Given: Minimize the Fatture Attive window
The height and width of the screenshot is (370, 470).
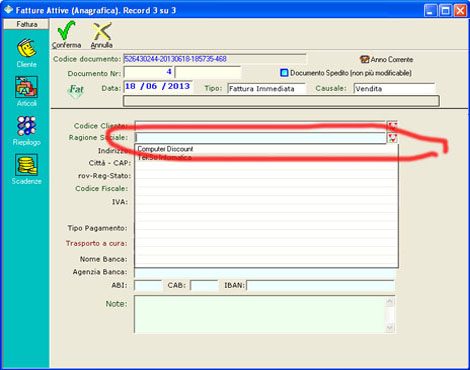Looking at the screenshot, I should pos(430,11).
